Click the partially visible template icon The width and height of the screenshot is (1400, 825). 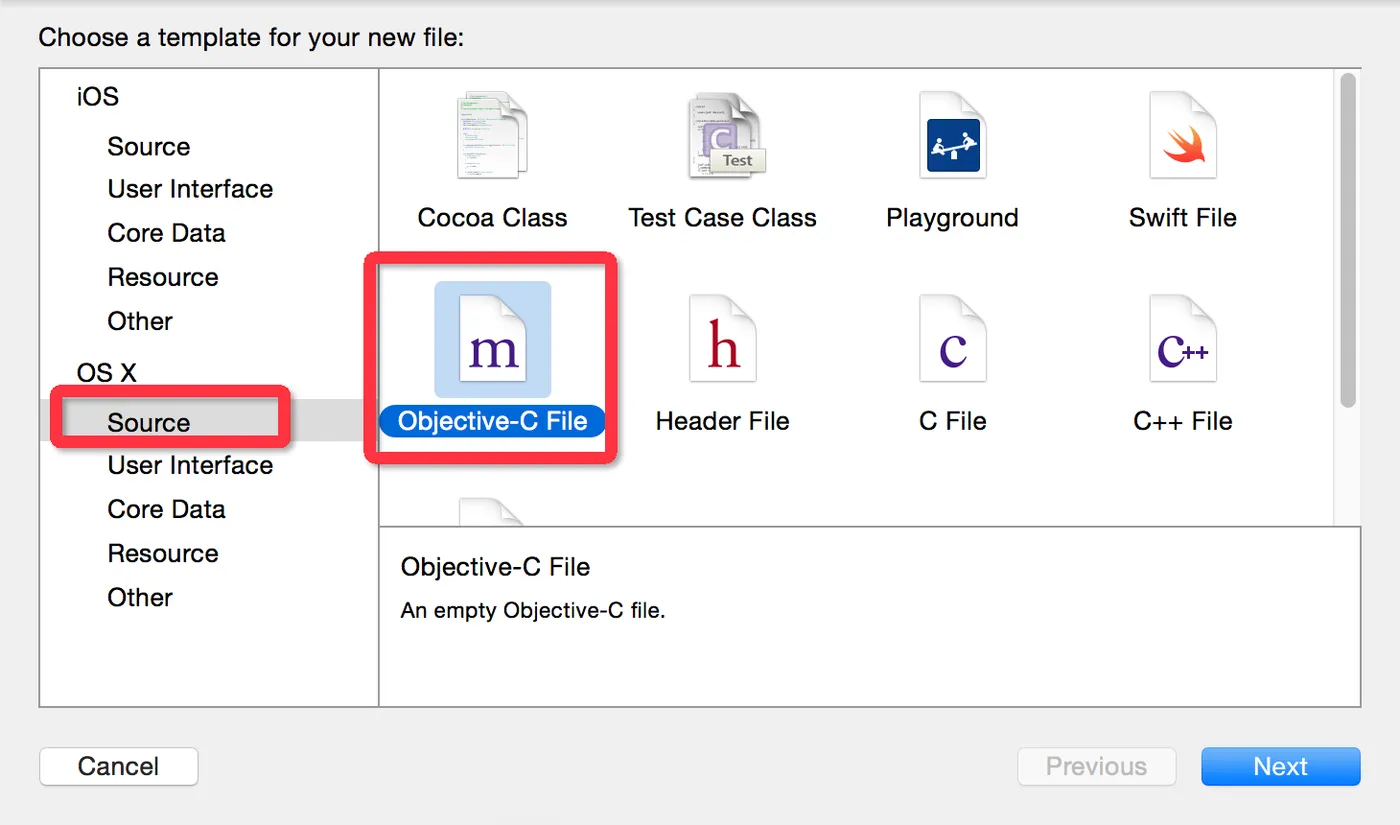tap(492, 512)
